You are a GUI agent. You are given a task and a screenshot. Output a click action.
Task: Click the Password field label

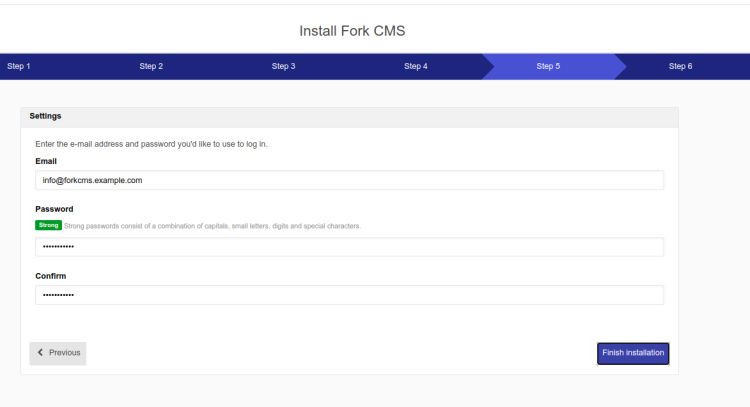coord(54,209)
